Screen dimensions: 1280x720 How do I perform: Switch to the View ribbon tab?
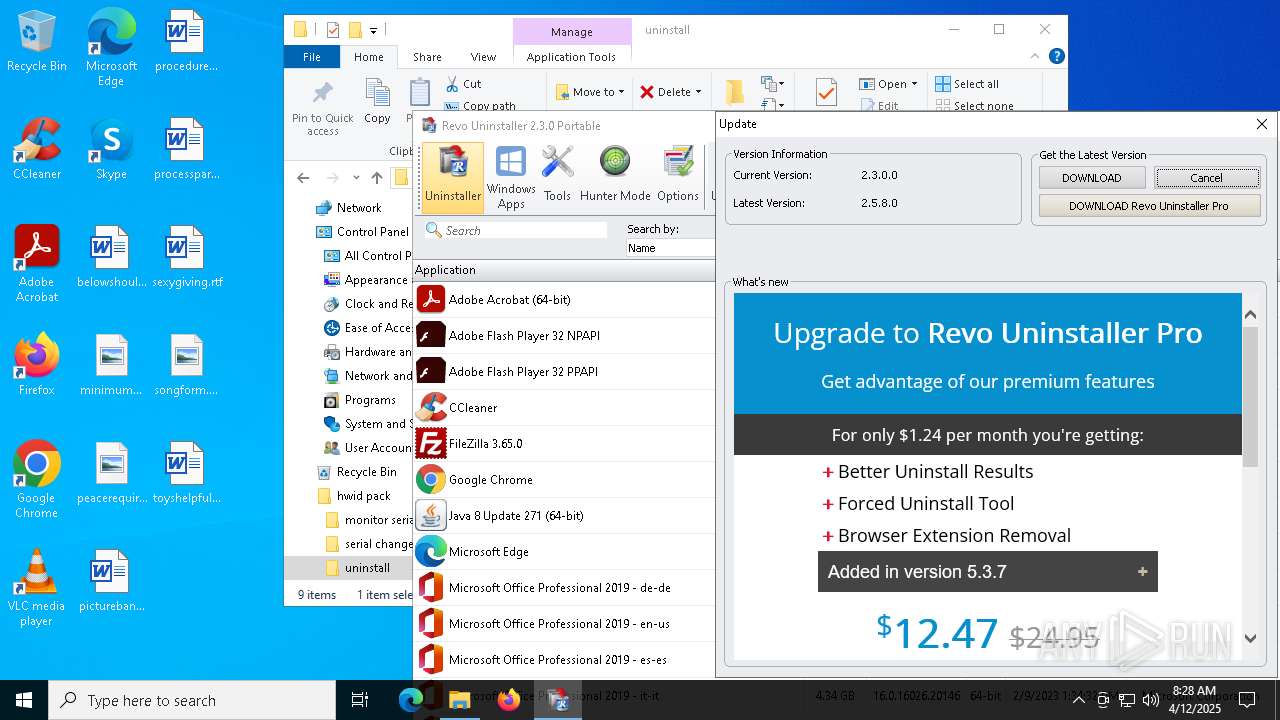(x=483, y=57)
